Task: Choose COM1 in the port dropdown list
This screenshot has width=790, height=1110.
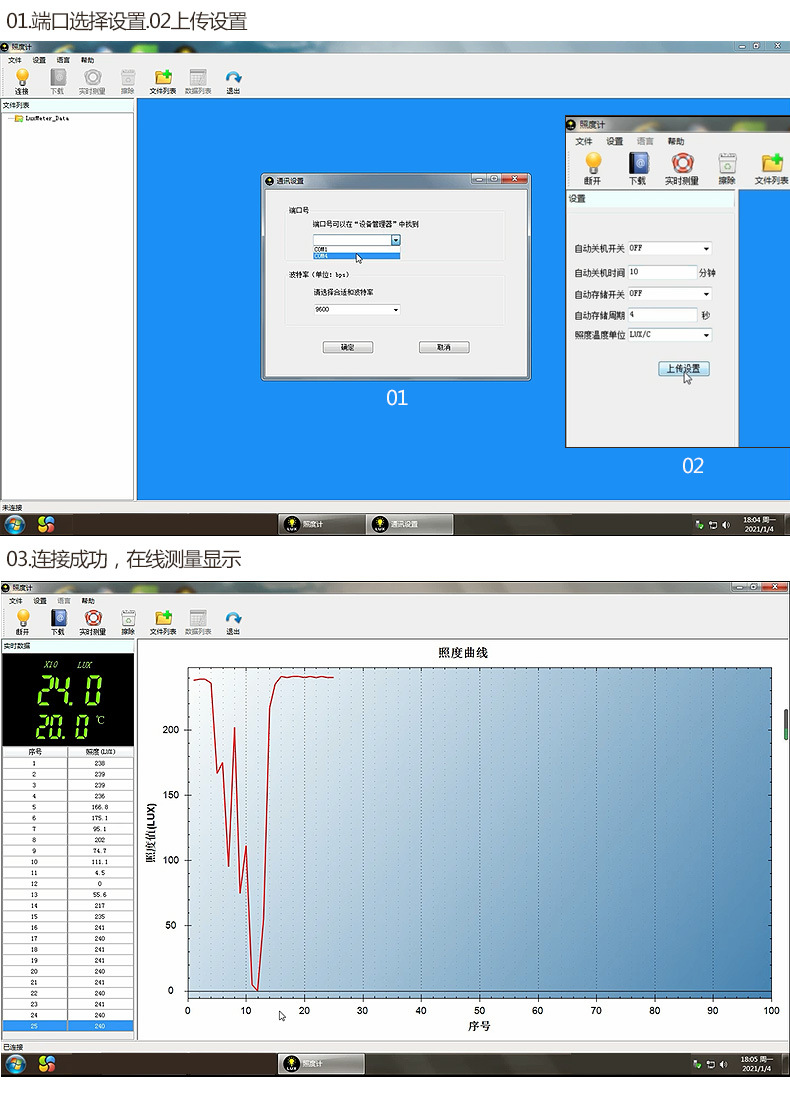Action: 356,249
